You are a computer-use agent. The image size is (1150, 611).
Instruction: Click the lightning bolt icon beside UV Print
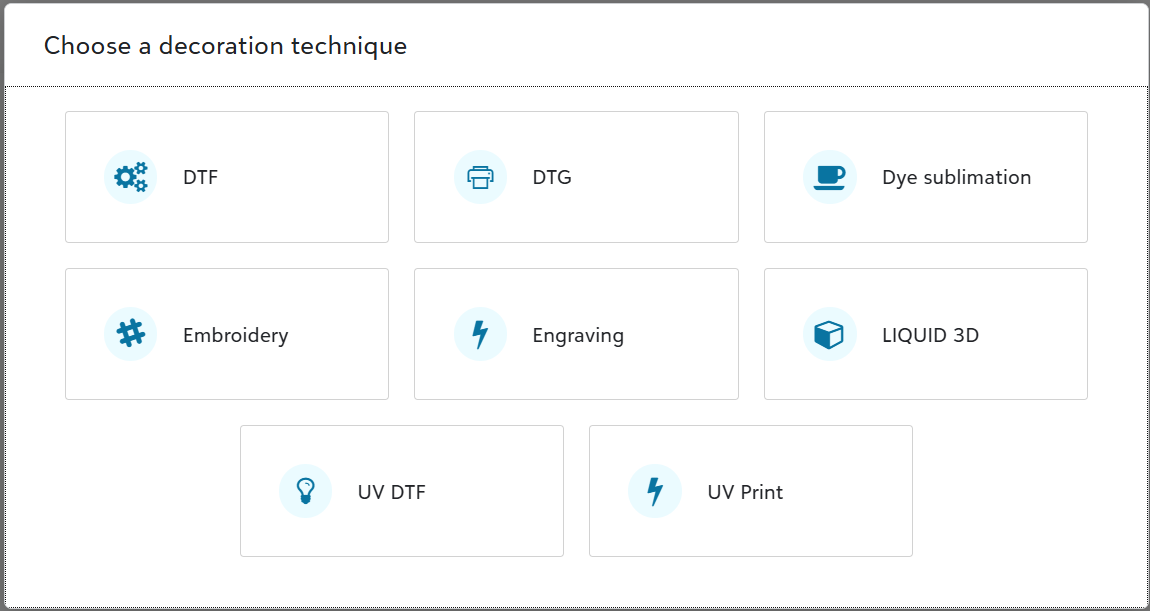[655, 491]
